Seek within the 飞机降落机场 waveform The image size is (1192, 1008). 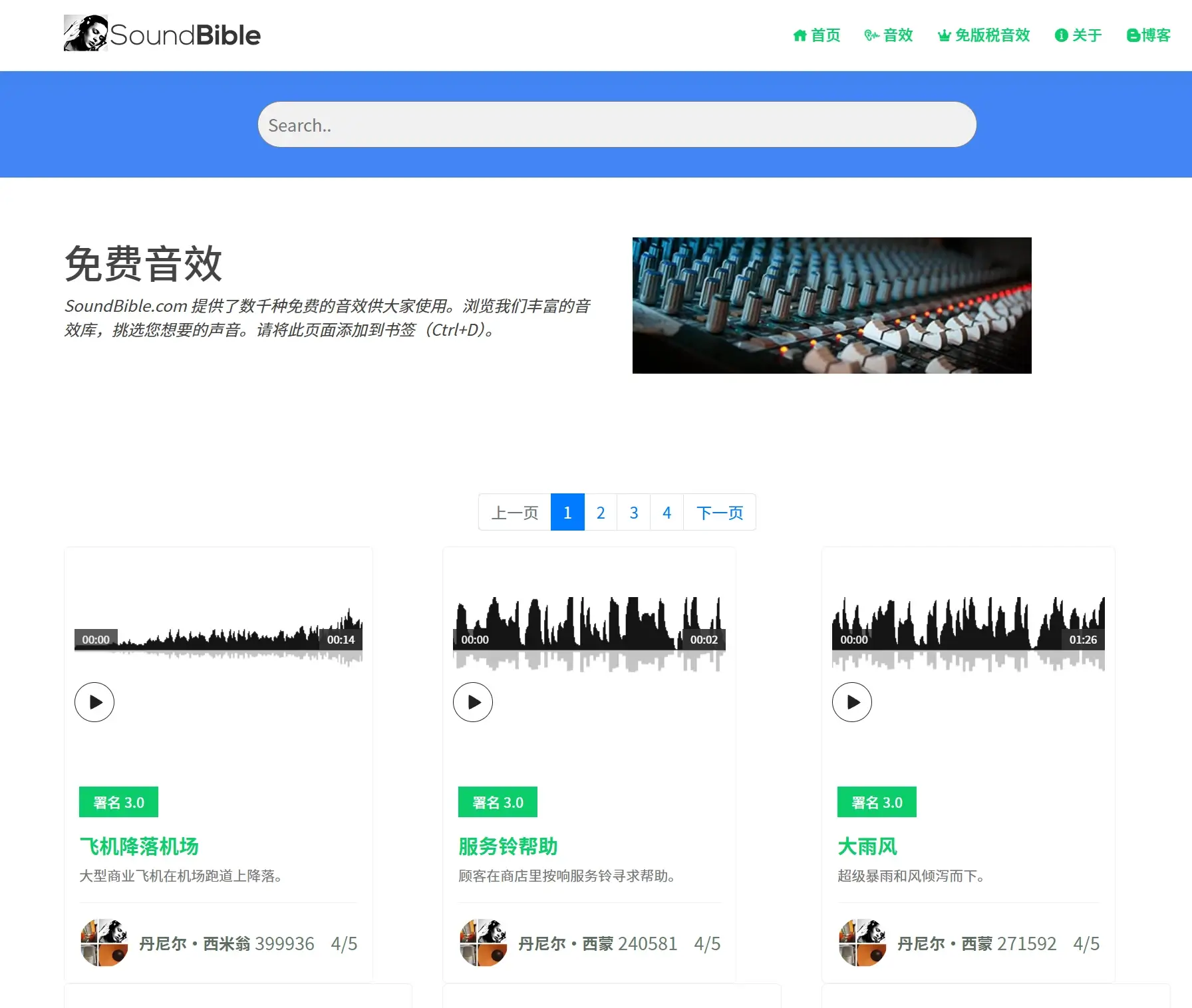(x=218, y=640)
